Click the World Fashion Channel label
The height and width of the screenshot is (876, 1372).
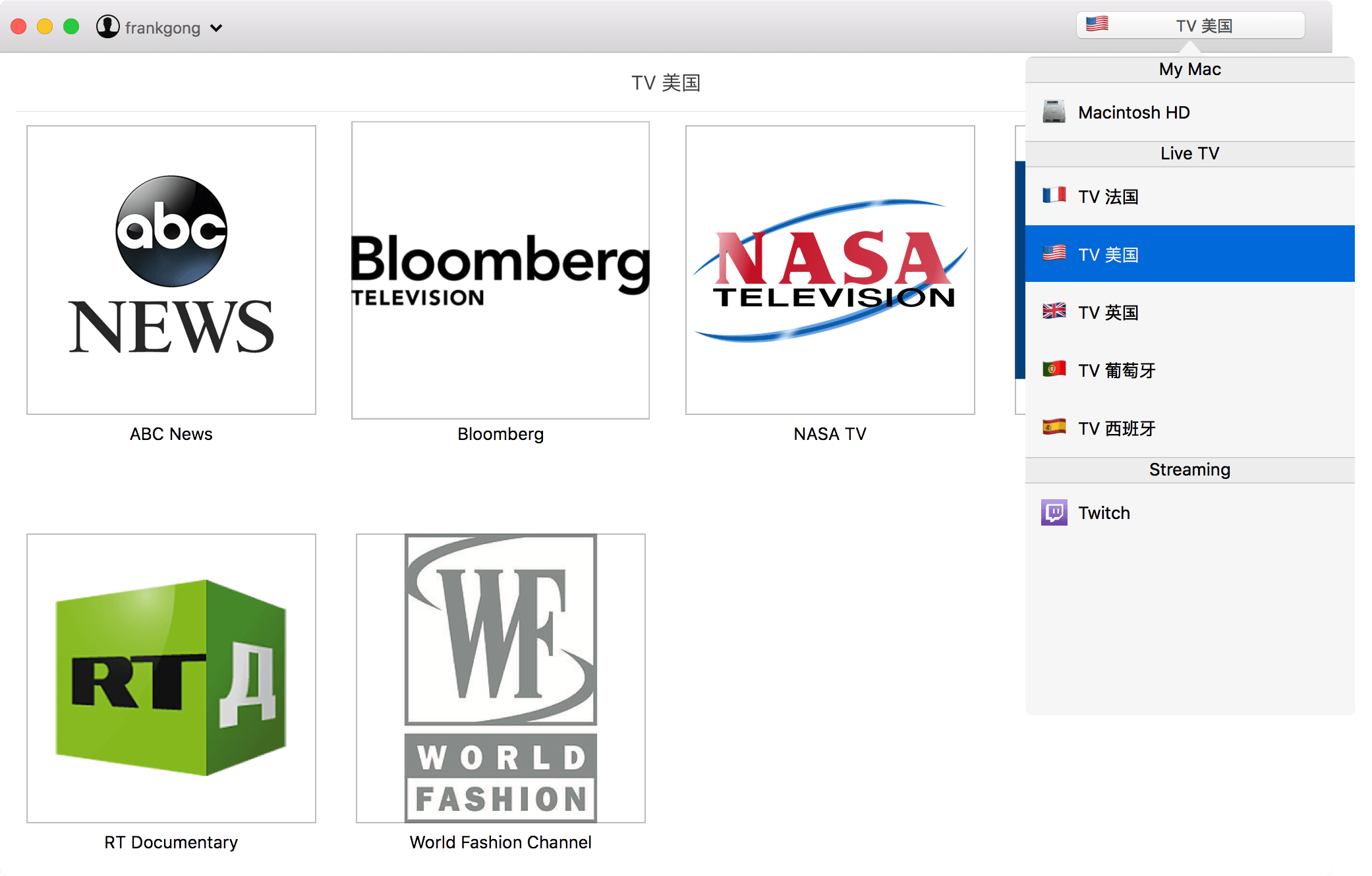click(x=501, y=842)
